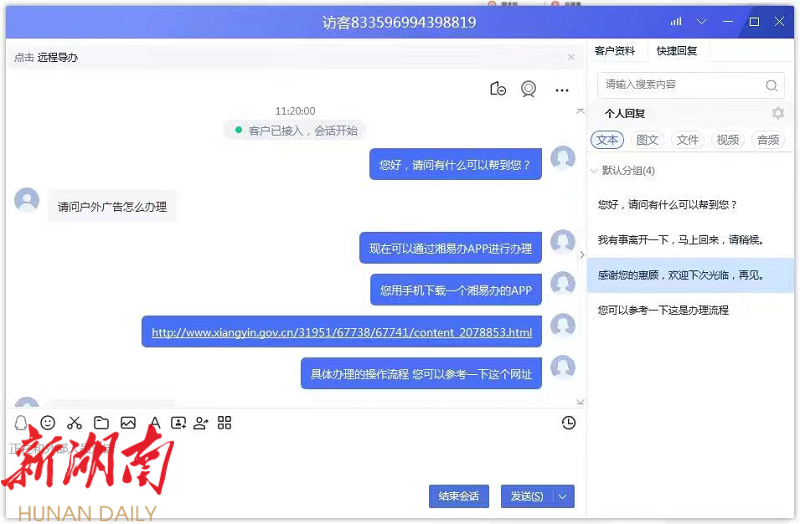Viewport: 800px width, 524px height.
Task: Click the 结束会话 button
Action: 459,496
